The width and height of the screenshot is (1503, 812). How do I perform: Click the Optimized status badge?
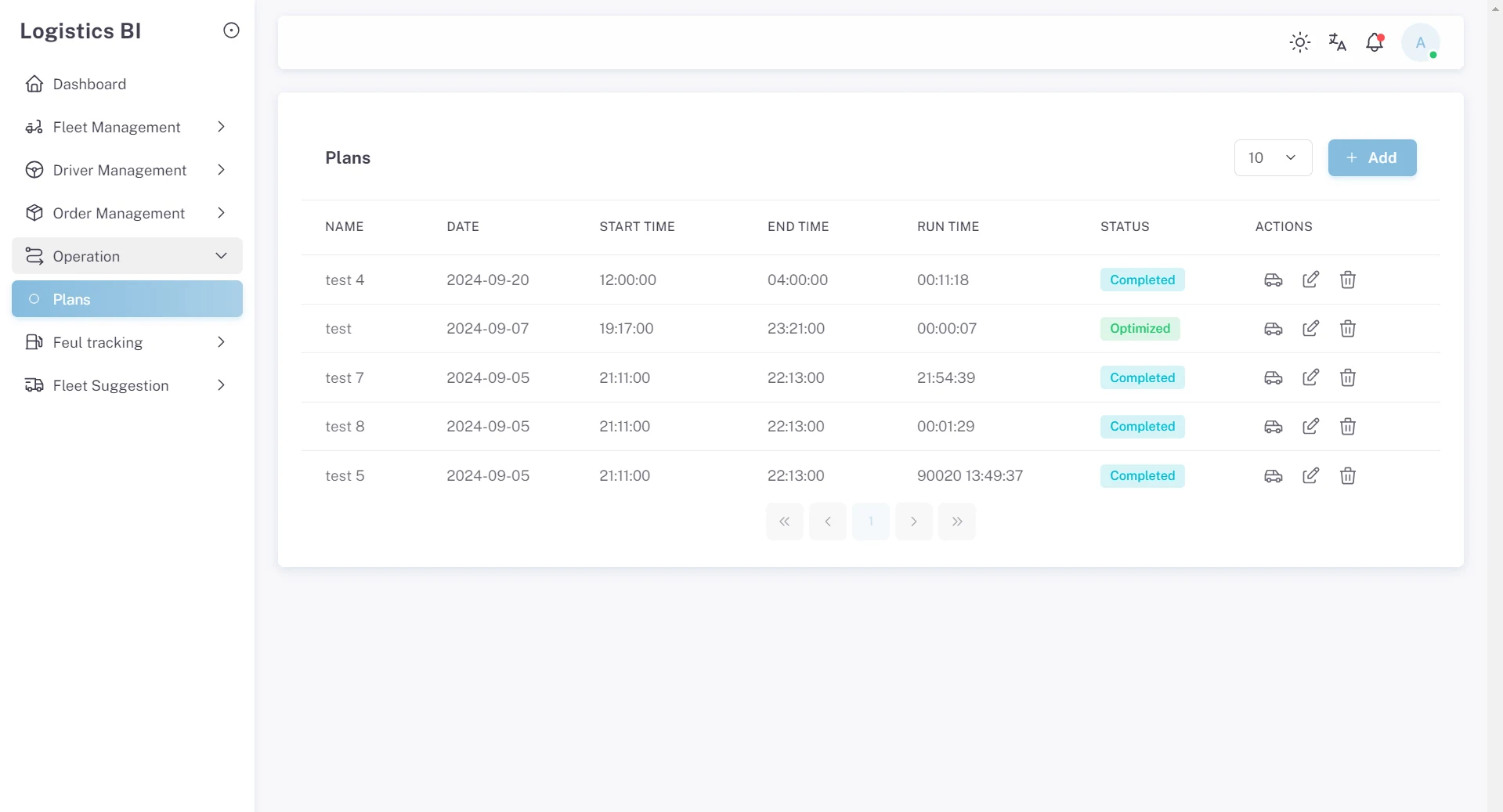click(1140, 329)
